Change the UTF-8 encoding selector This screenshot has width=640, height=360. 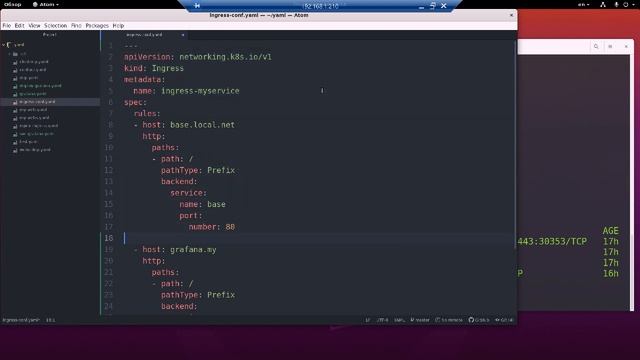pyautogui.click(x=382, y=320)
